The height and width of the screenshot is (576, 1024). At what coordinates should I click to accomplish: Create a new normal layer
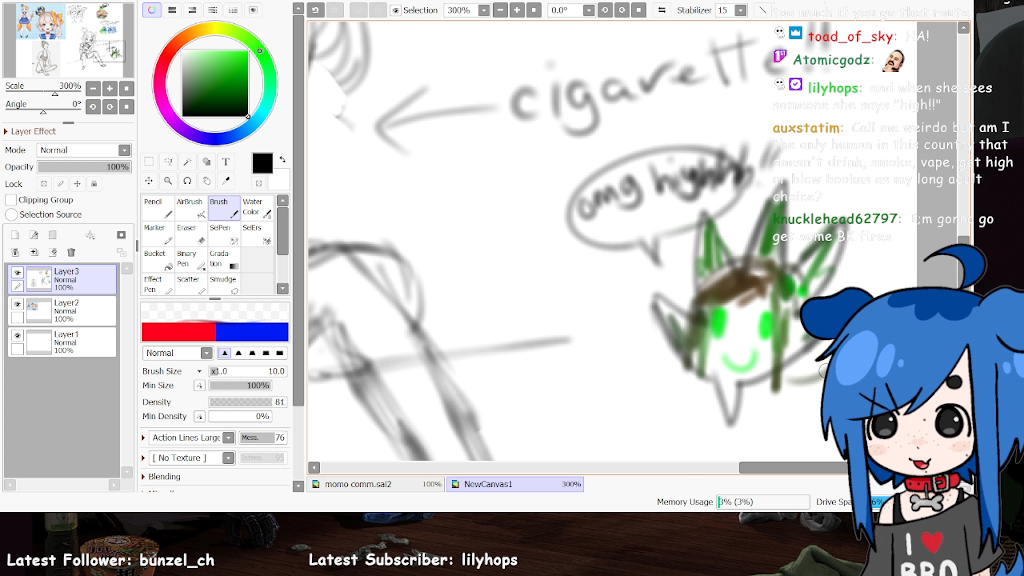[15, 234]
